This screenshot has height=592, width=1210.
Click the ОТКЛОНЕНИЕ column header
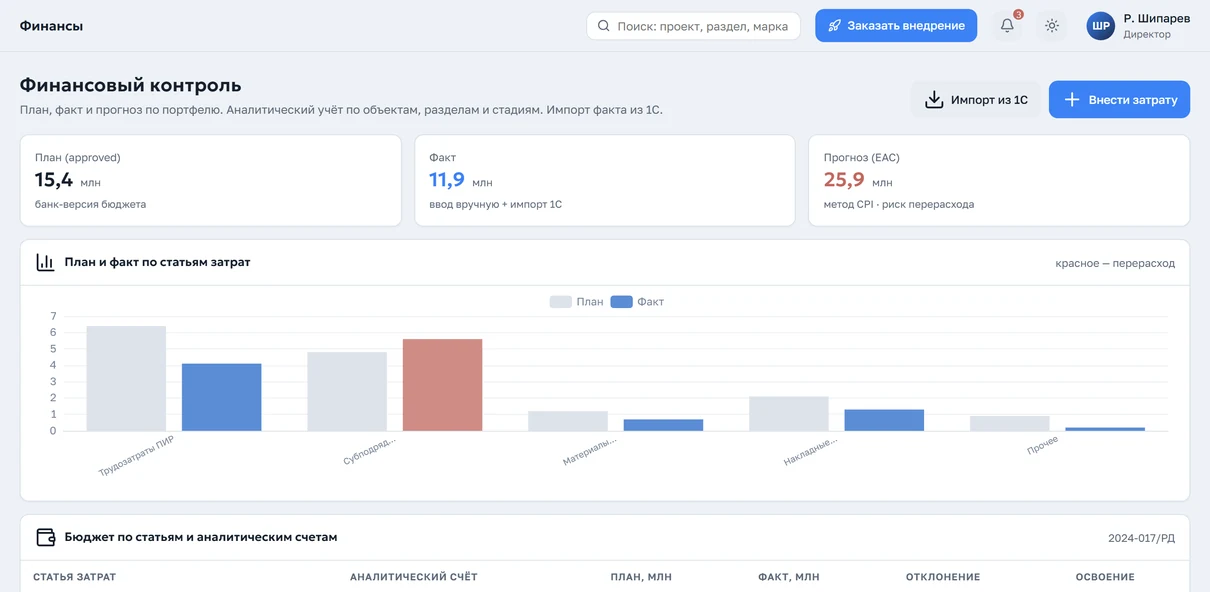click(x=943, y=577)
